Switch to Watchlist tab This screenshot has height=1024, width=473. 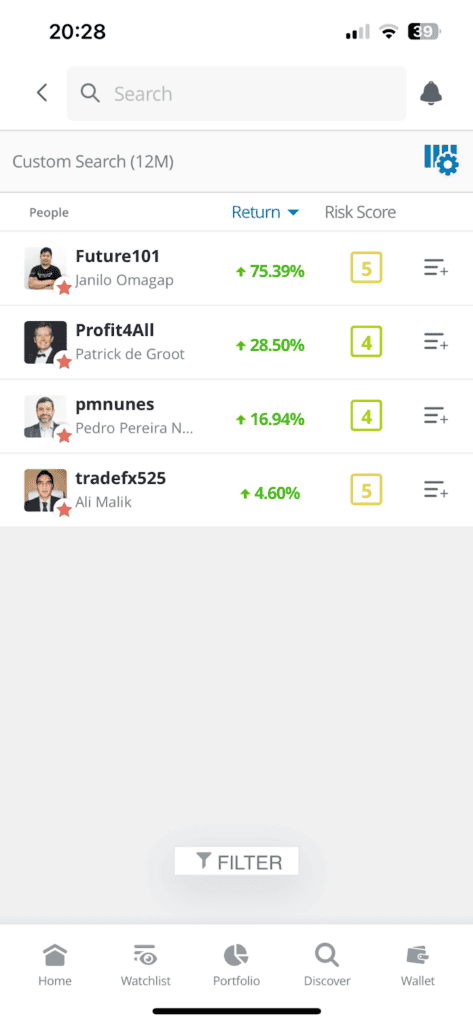point(146,965)
